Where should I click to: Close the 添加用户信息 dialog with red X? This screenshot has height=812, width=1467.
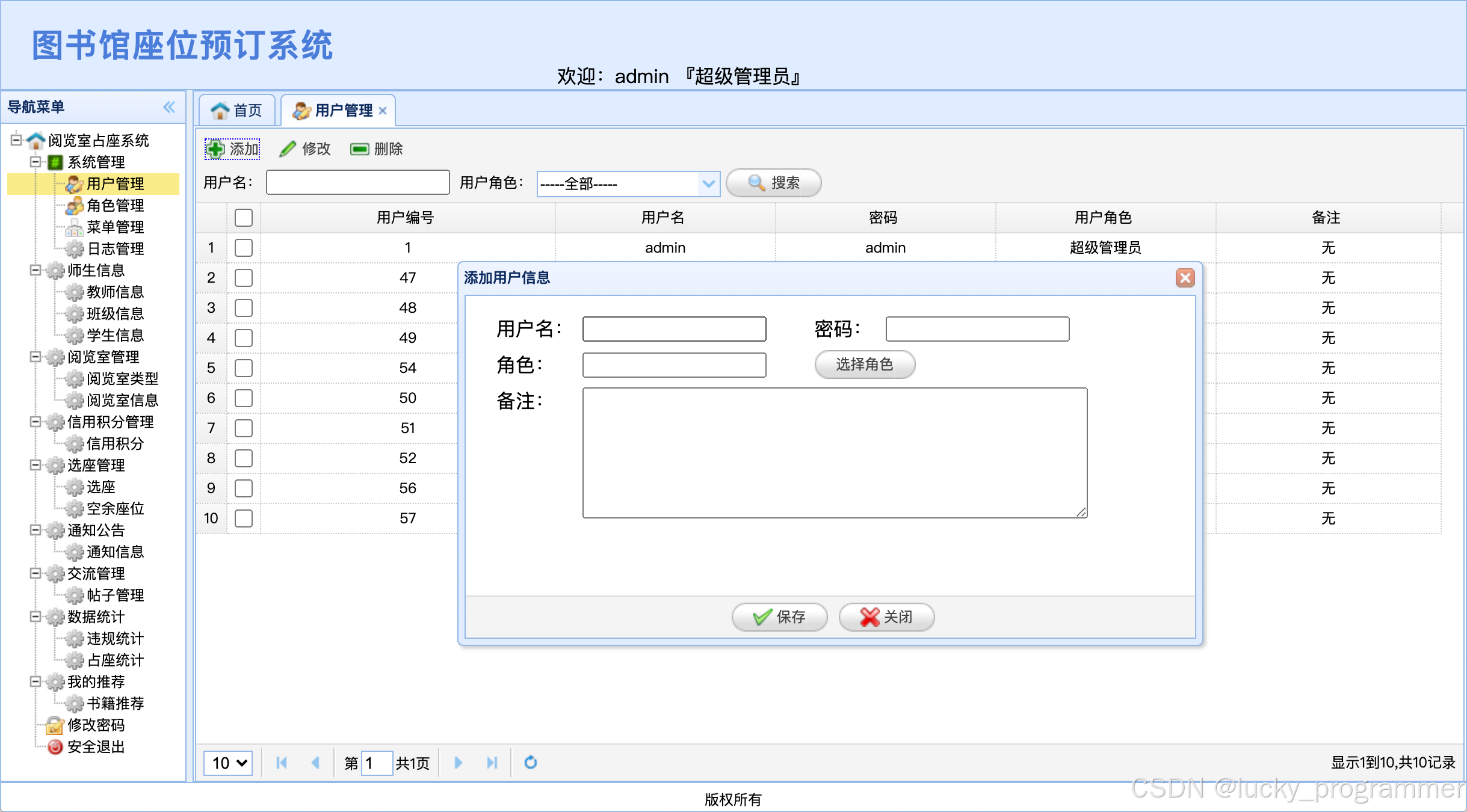pyautogui.click(x=1185, y=277)
